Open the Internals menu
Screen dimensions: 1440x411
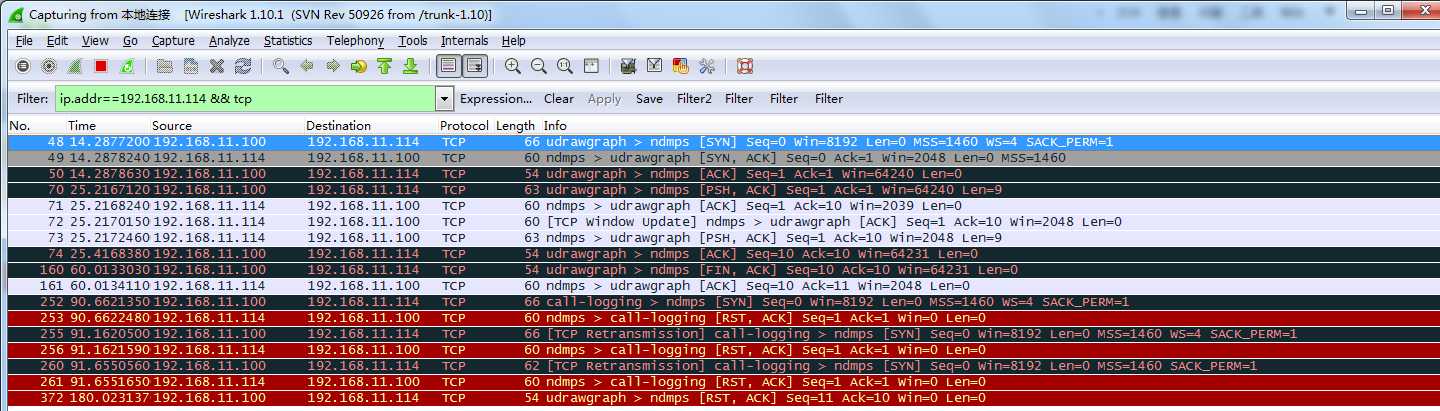point(464,41)
